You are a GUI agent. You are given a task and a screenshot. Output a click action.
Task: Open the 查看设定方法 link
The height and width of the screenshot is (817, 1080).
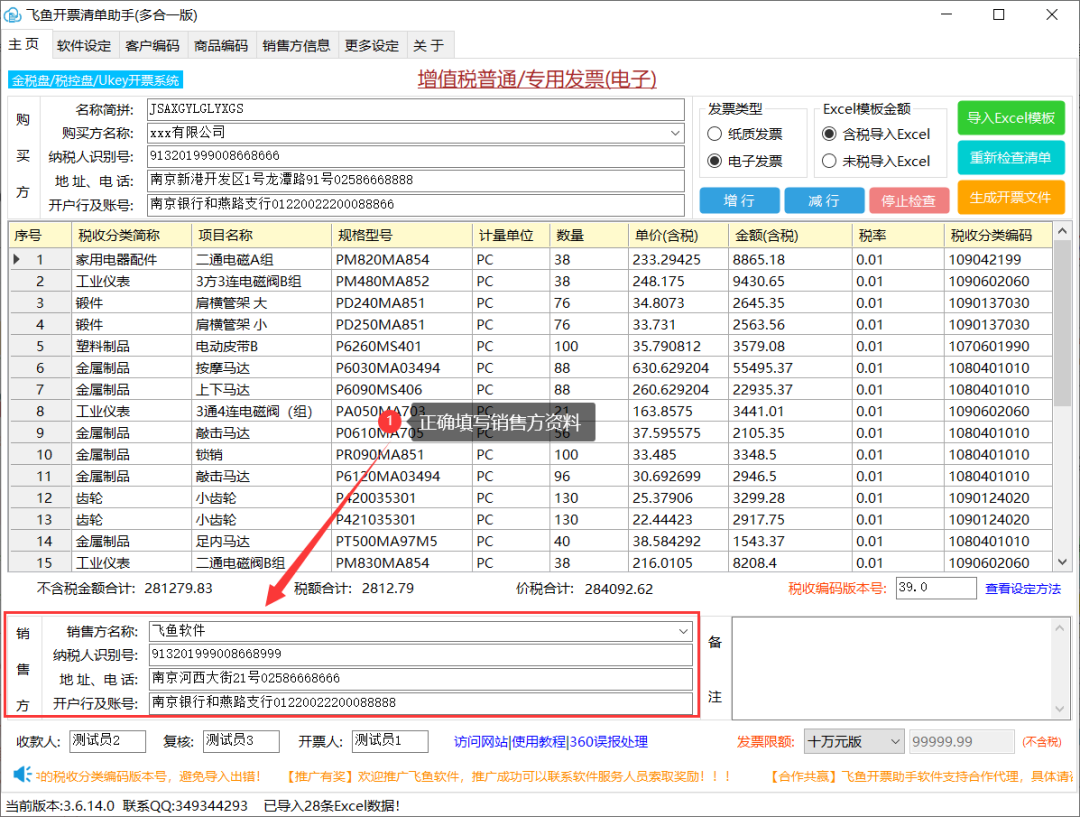(x=1023, y=588)
